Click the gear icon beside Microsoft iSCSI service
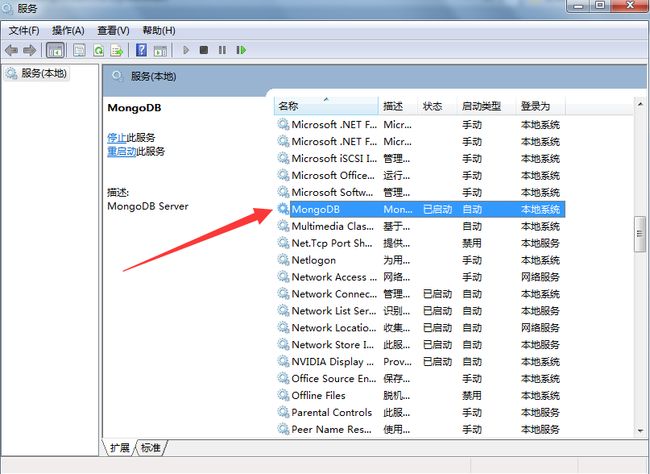 (x=283, y=158)
